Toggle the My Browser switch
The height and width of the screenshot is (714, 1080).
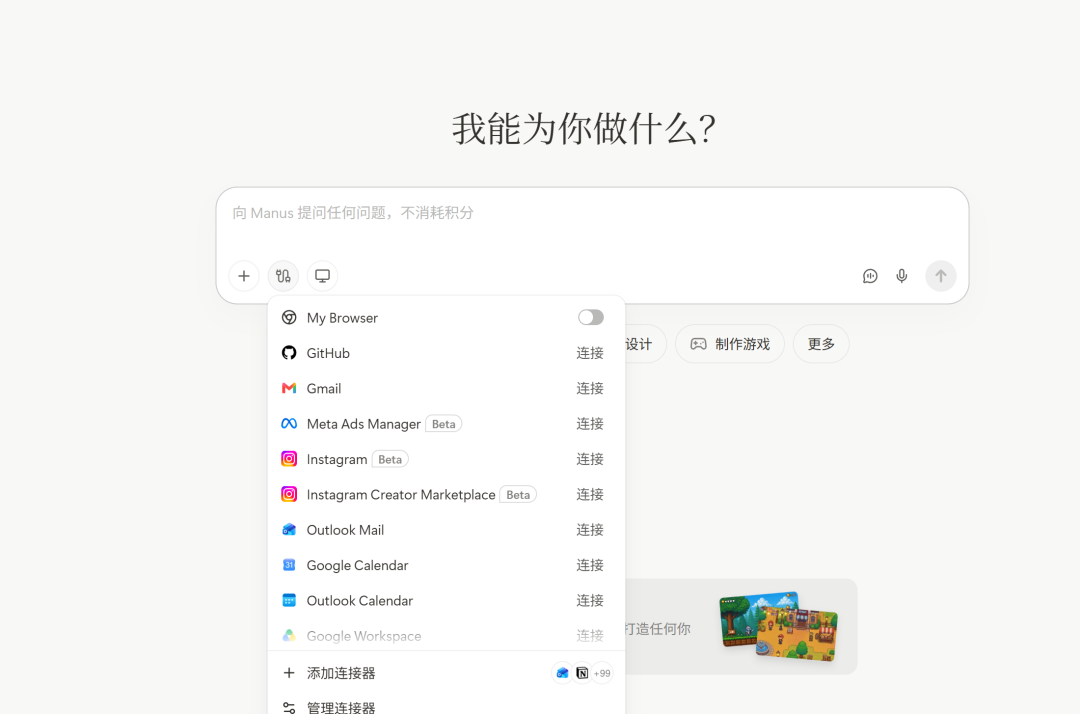point(591,317)
